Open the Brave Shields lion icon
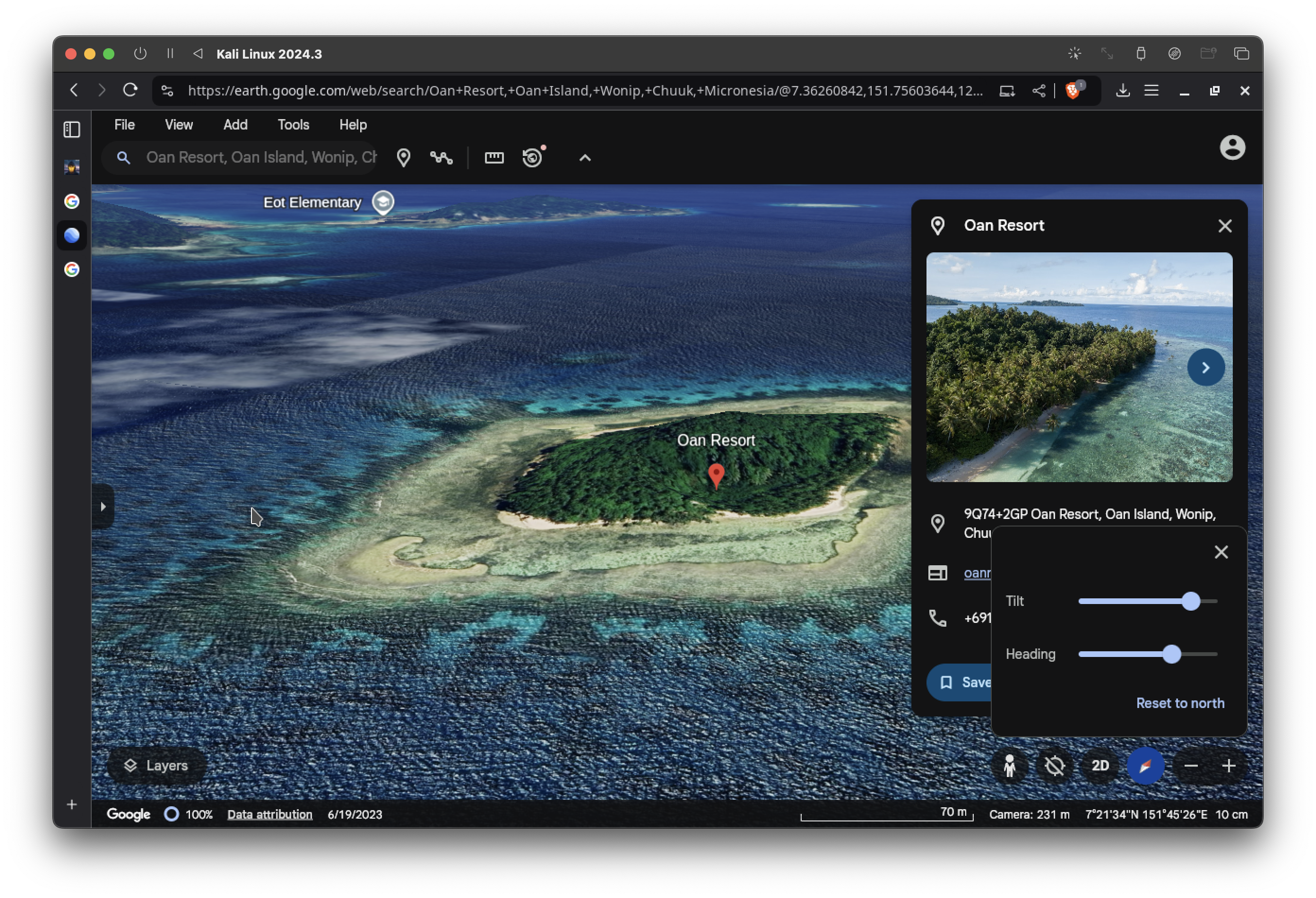Image resolution: width=1316 pixels, height=898 pixels. click(x=1073, y=90)
